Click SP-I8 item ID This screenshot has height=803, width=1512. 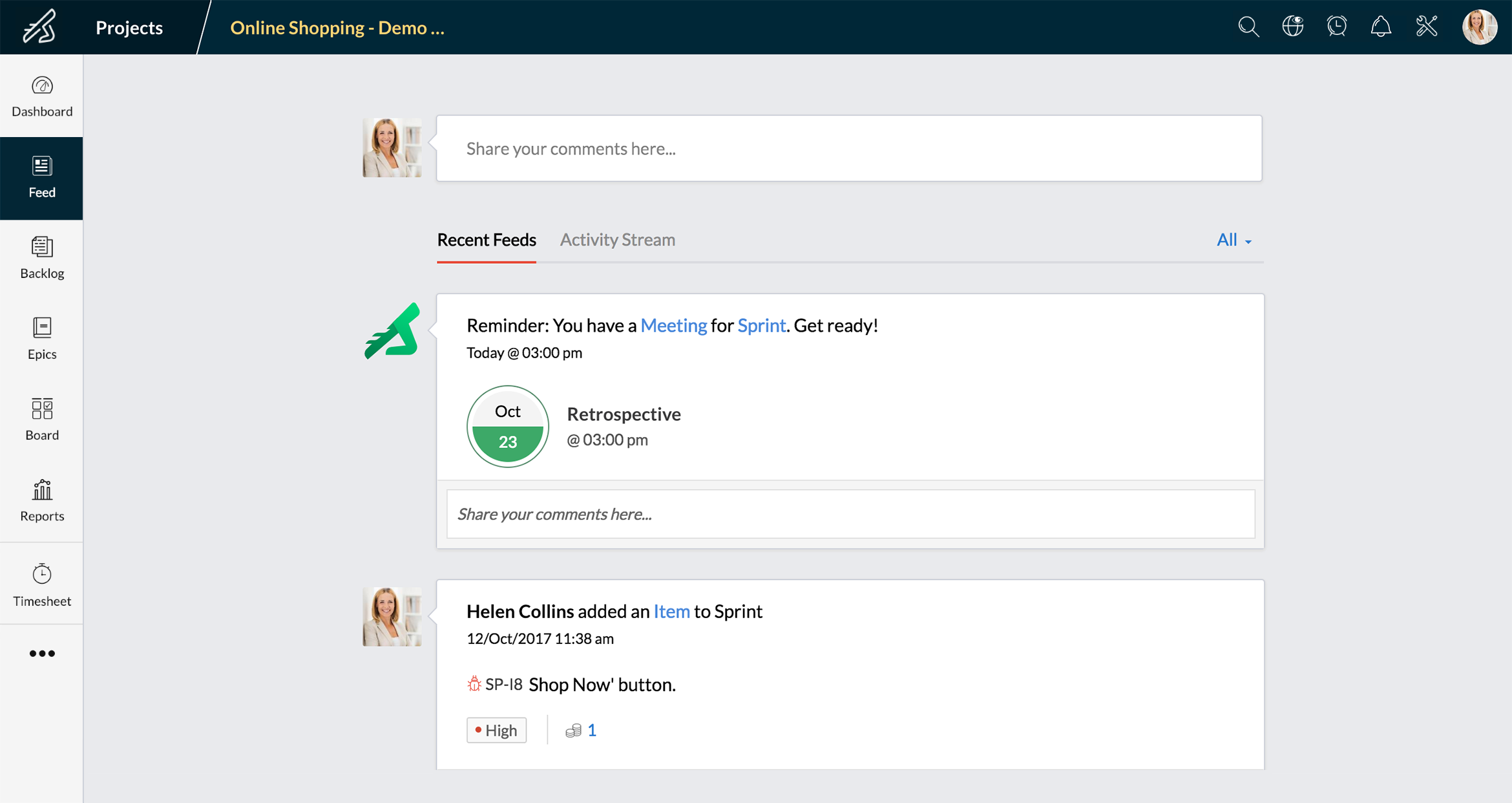pos(504,684)
